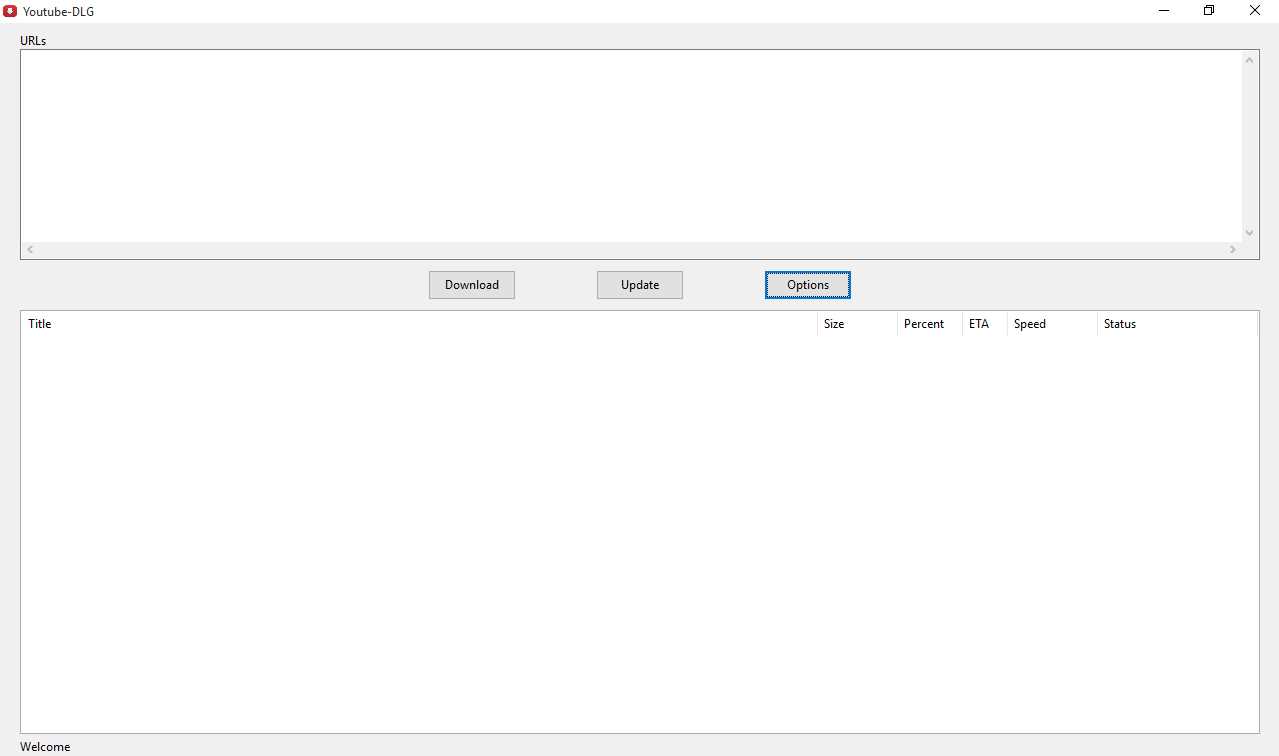The height and width of the screenshot is (756, 1279).
Task: Select the Percent column header
Action: click(x=923, y=323)
